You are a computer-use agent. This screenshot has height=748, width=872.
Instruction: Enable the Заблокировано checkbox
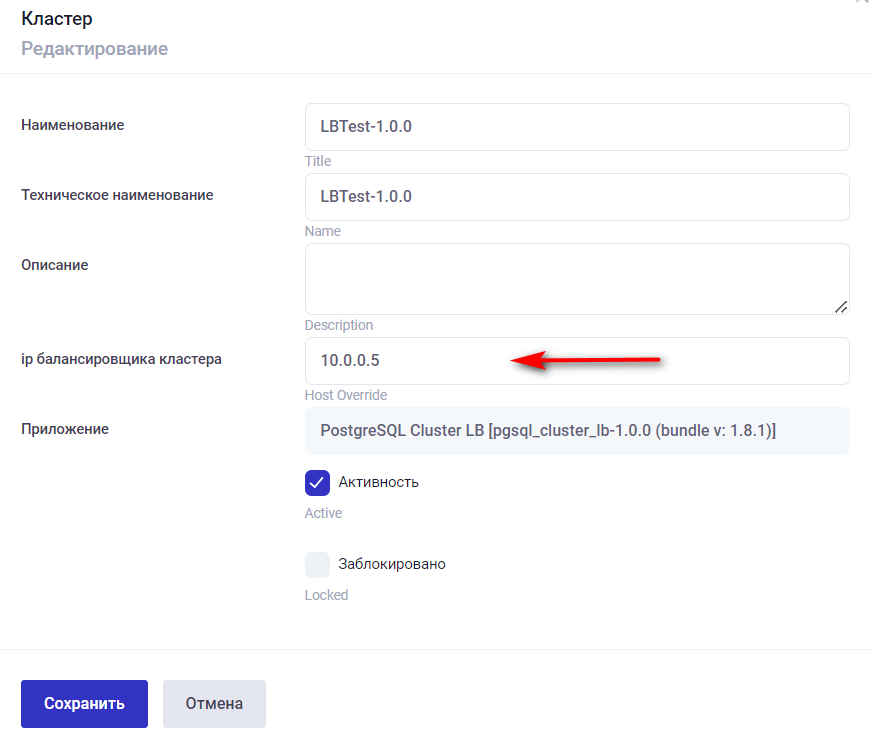click(317, 565)
